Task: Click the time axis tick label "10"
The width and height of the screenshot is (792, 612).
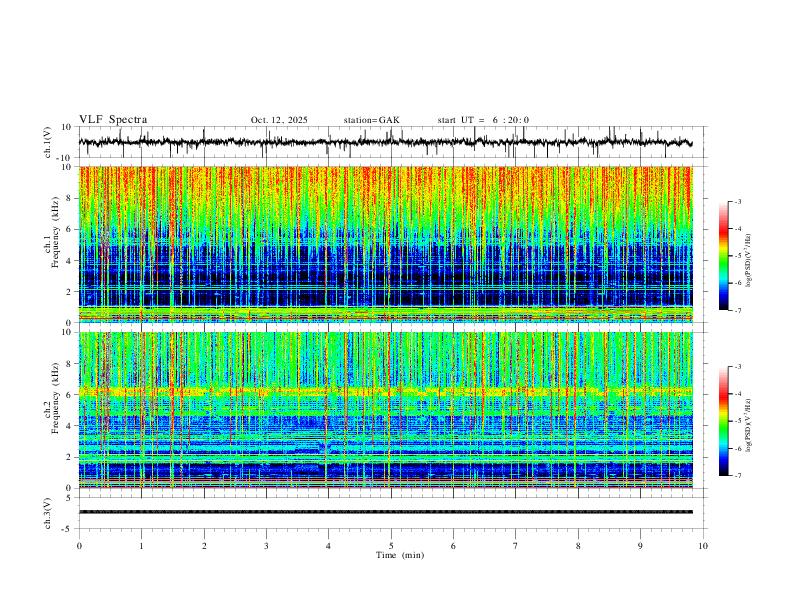Action: [x=703, y=546]
